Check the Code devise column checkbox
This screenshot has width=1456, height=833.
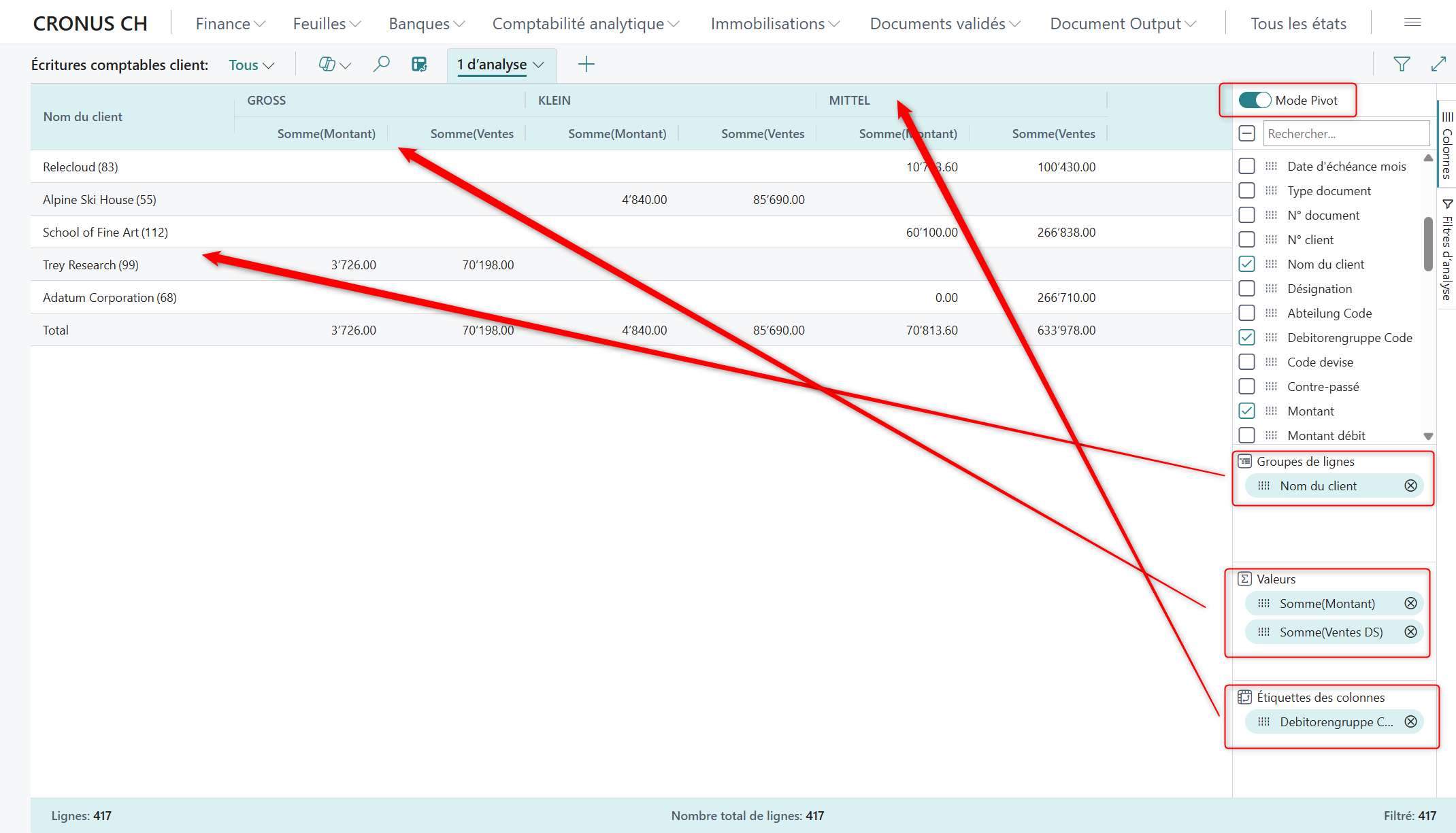pos(1246,362)
